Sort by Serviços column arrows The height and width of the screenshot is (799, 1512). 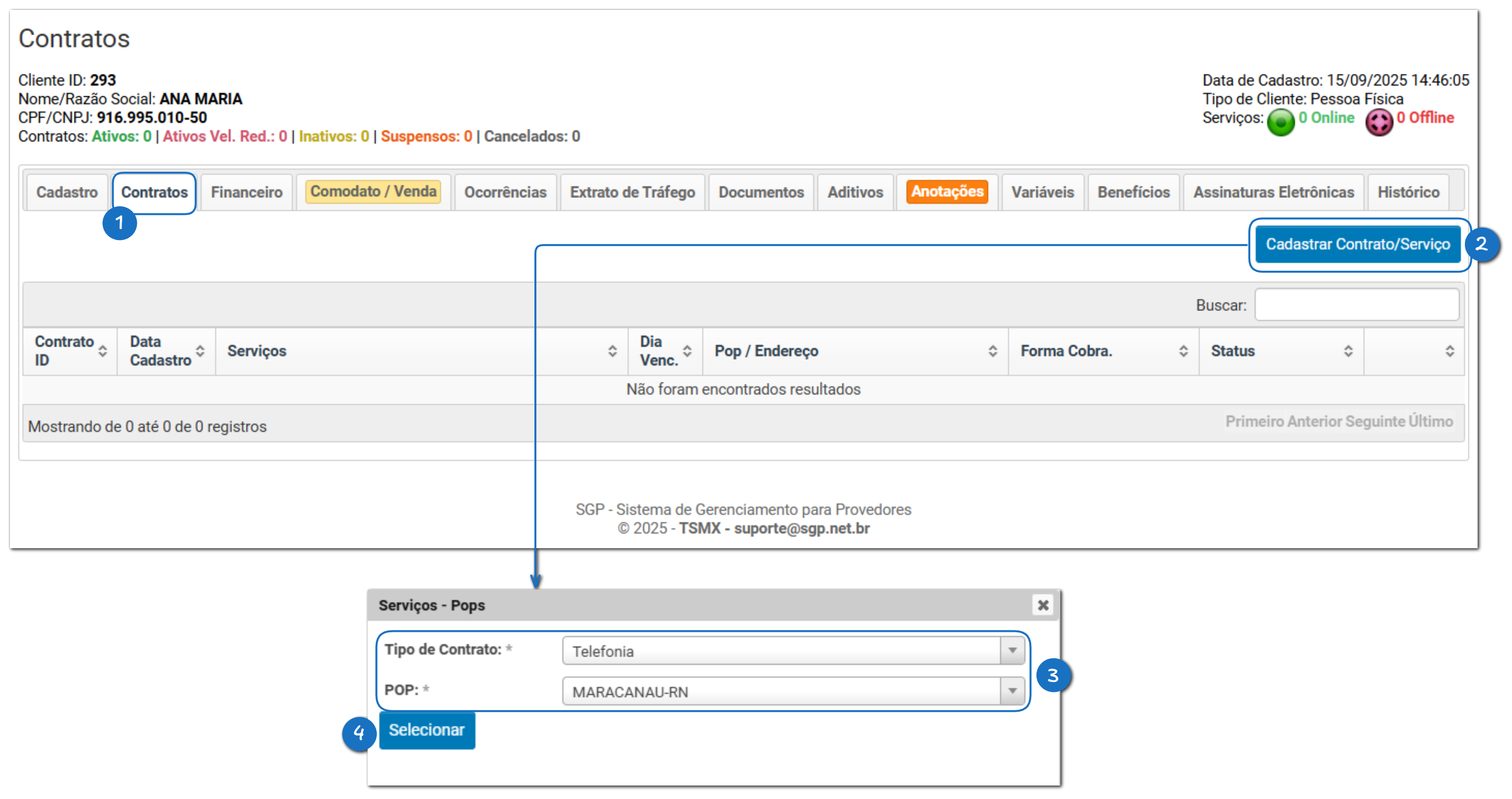click(612, 351)
